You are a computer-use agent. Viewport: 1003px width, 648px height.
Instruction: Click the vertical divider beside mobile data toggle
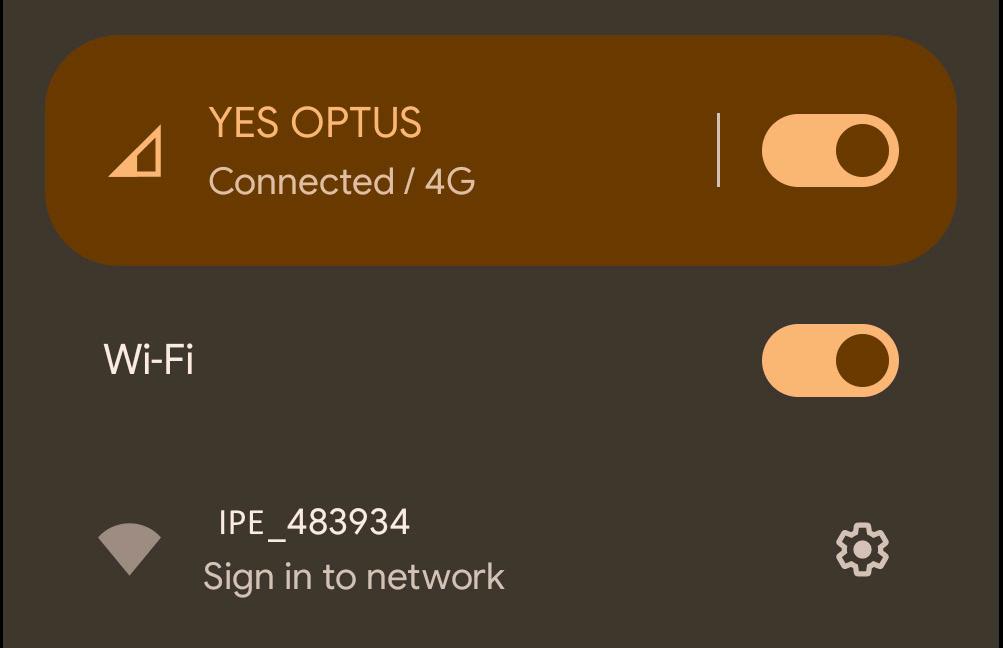click(x=718, y=150)
